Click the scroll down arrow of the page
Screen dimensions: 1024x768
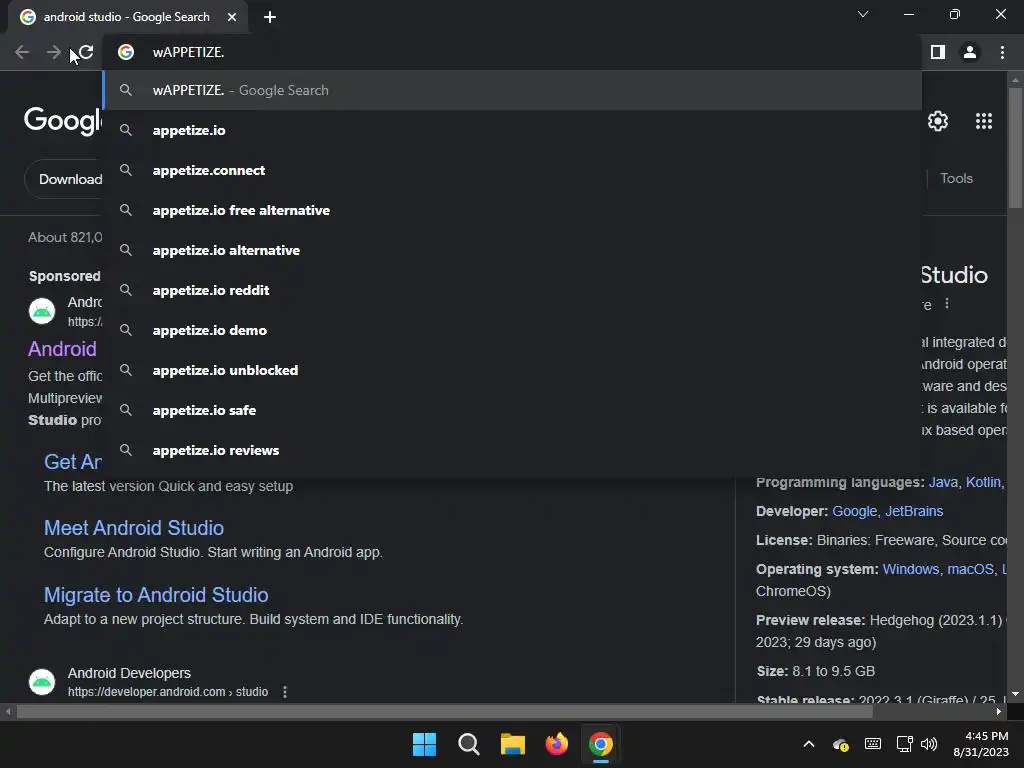pos(1015,694)
